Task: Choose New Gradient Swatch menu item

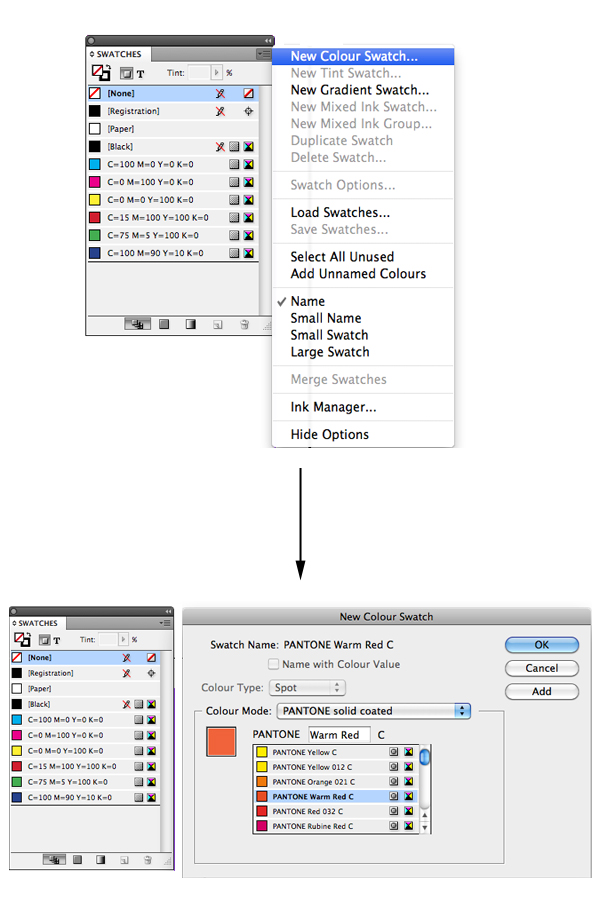Action: coord(360,90)
